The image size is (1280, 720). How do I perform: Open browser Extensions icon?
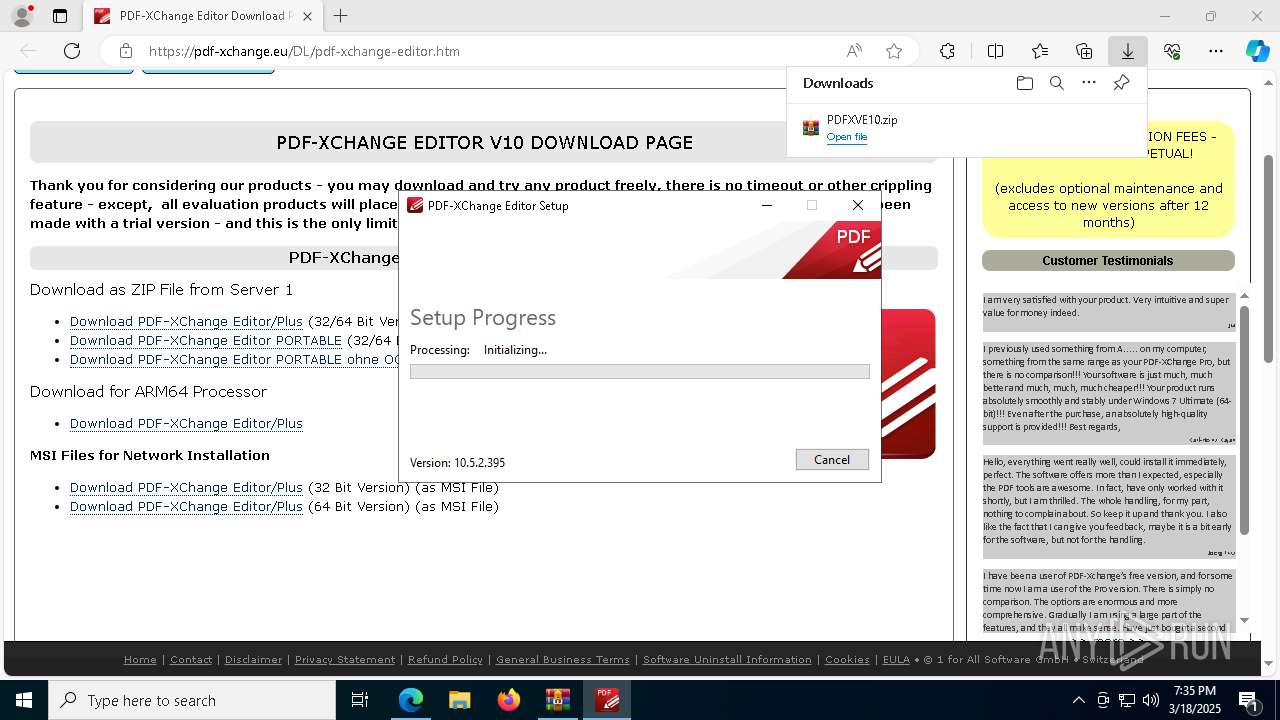pos(947,51)
